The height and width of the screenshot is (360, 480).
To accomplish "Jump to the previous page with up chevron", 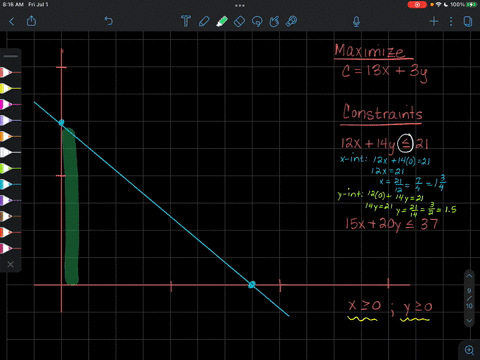I will pyautogui.click(x=469, y=276).
